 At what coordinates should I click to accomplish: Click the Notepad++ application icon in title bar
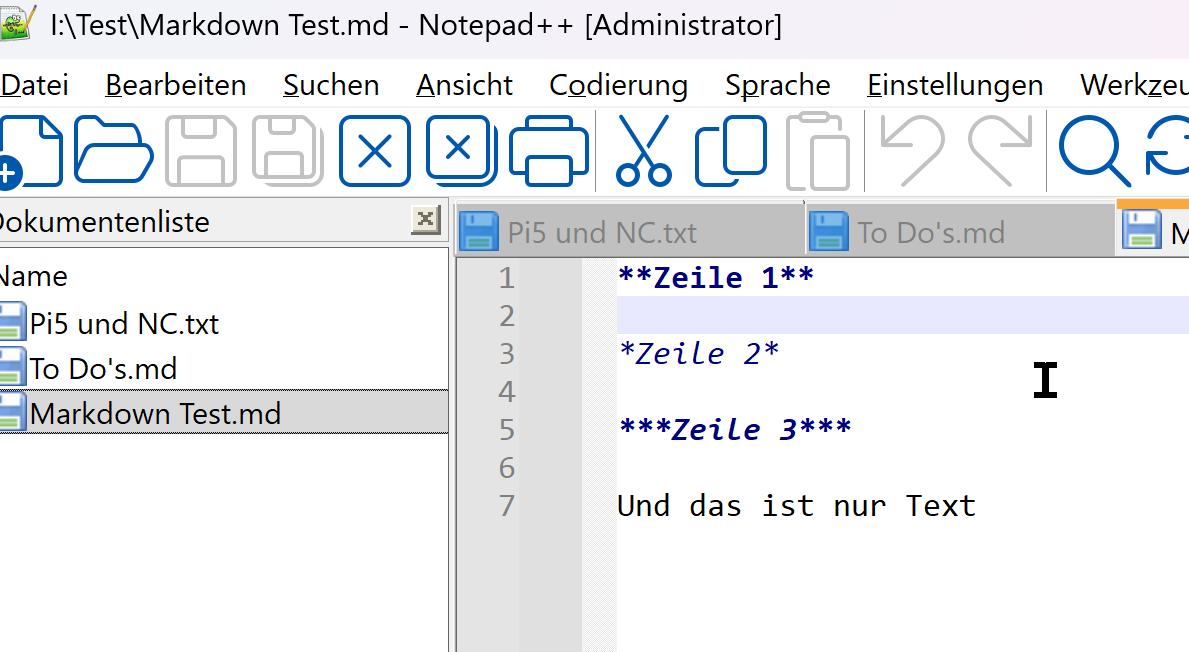tap(18, 24)
